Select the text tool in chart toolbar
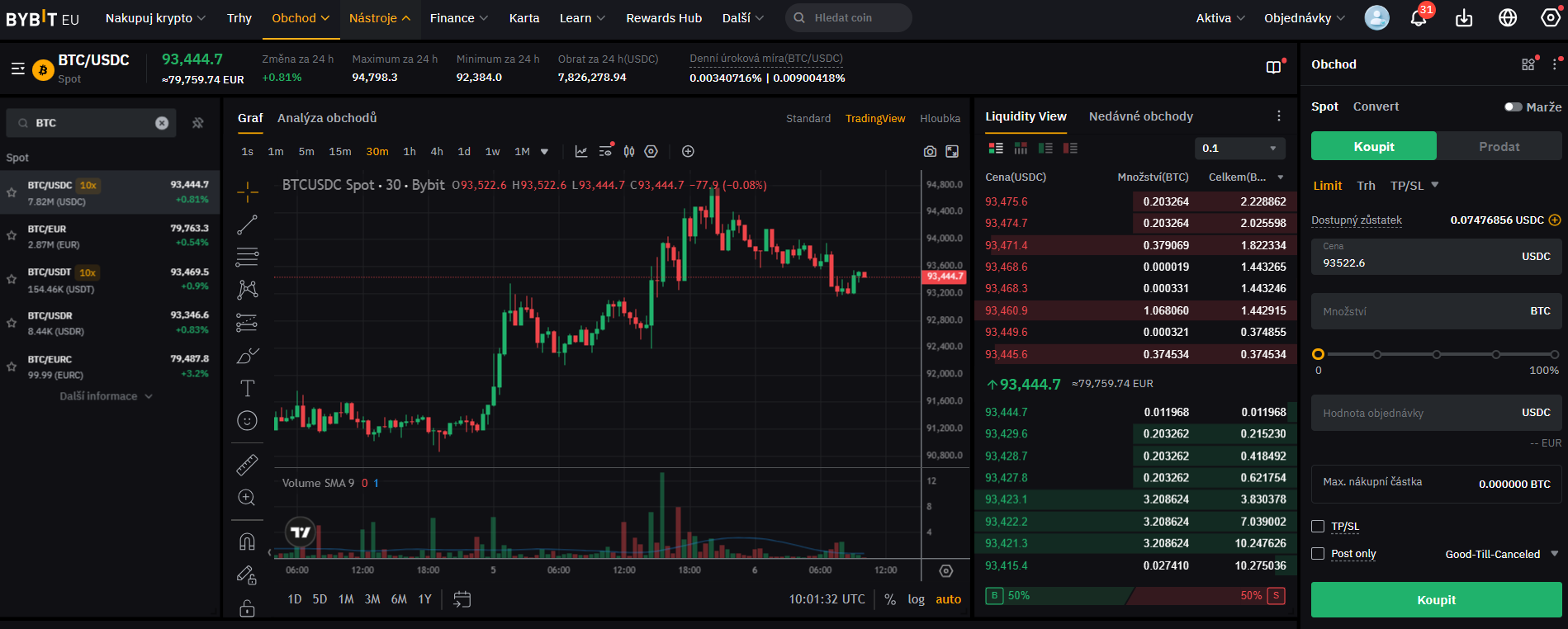The height and width of the screenshot is (629, 1568). click(247, 389)
